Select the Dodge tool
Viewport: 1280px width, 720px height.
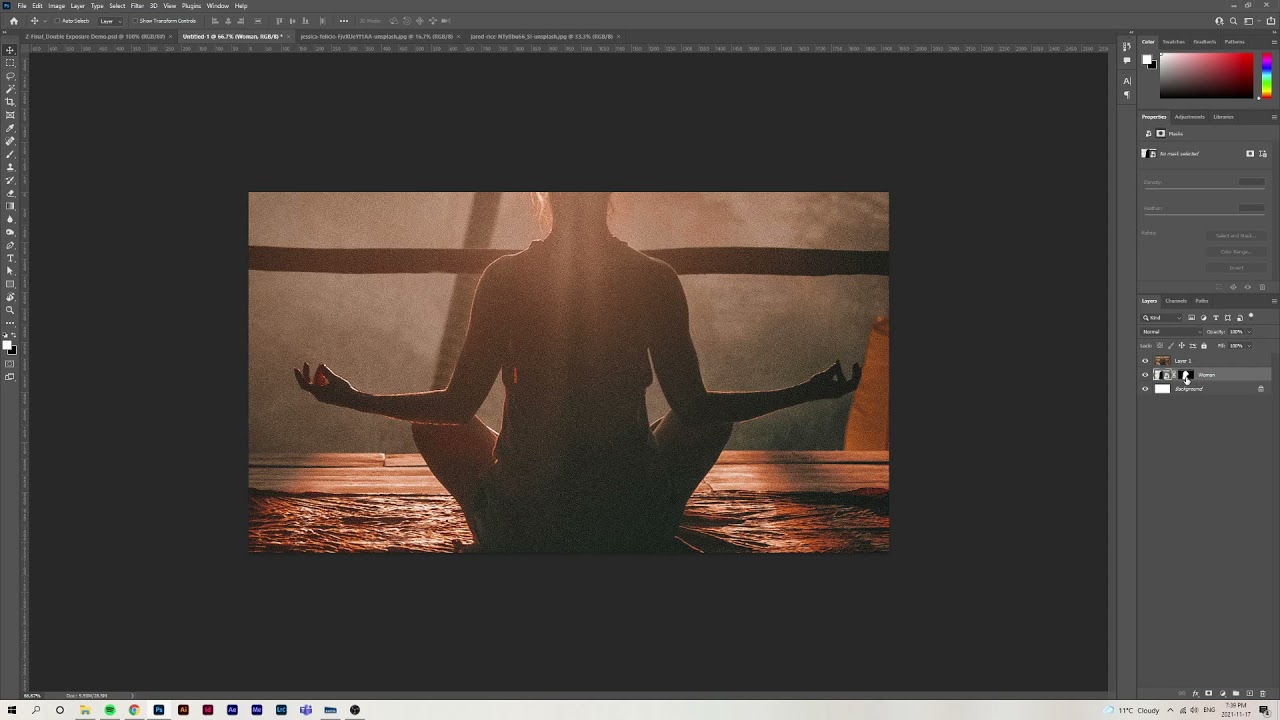click(10, 232)
